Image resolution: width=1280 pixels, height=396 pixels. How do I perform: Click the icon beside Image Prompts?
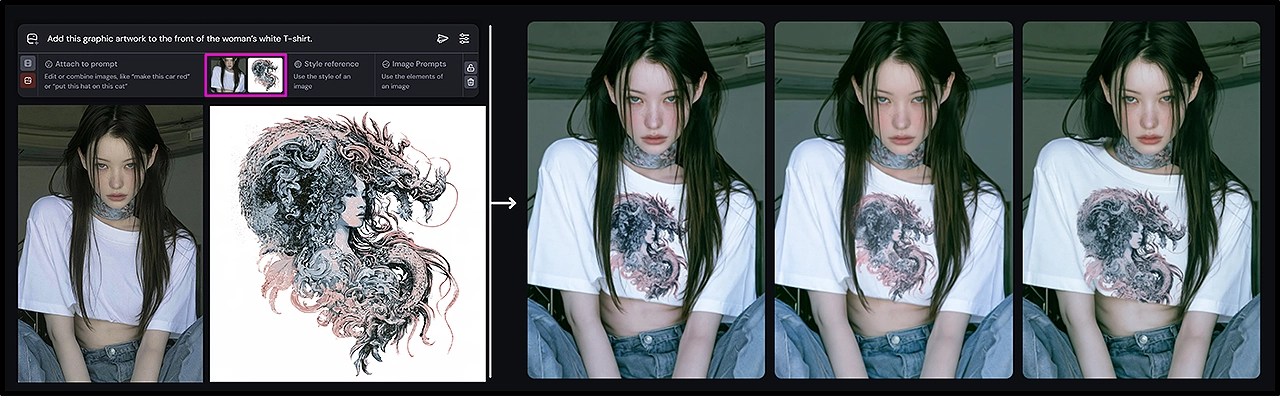(x=386, y=64)
